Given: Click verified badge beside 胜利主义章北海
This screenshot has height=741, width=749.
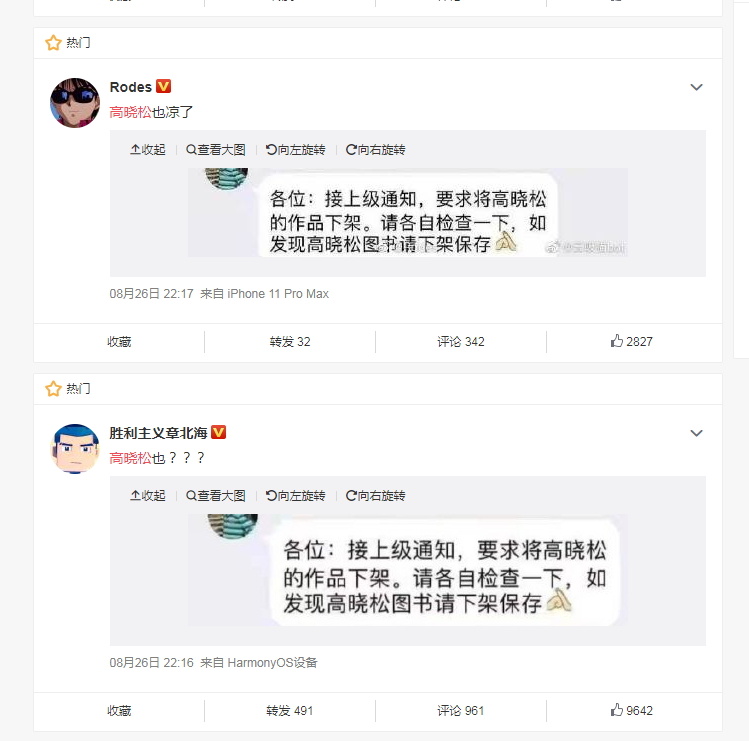Looking at the screenshot, I should (218, 432).
